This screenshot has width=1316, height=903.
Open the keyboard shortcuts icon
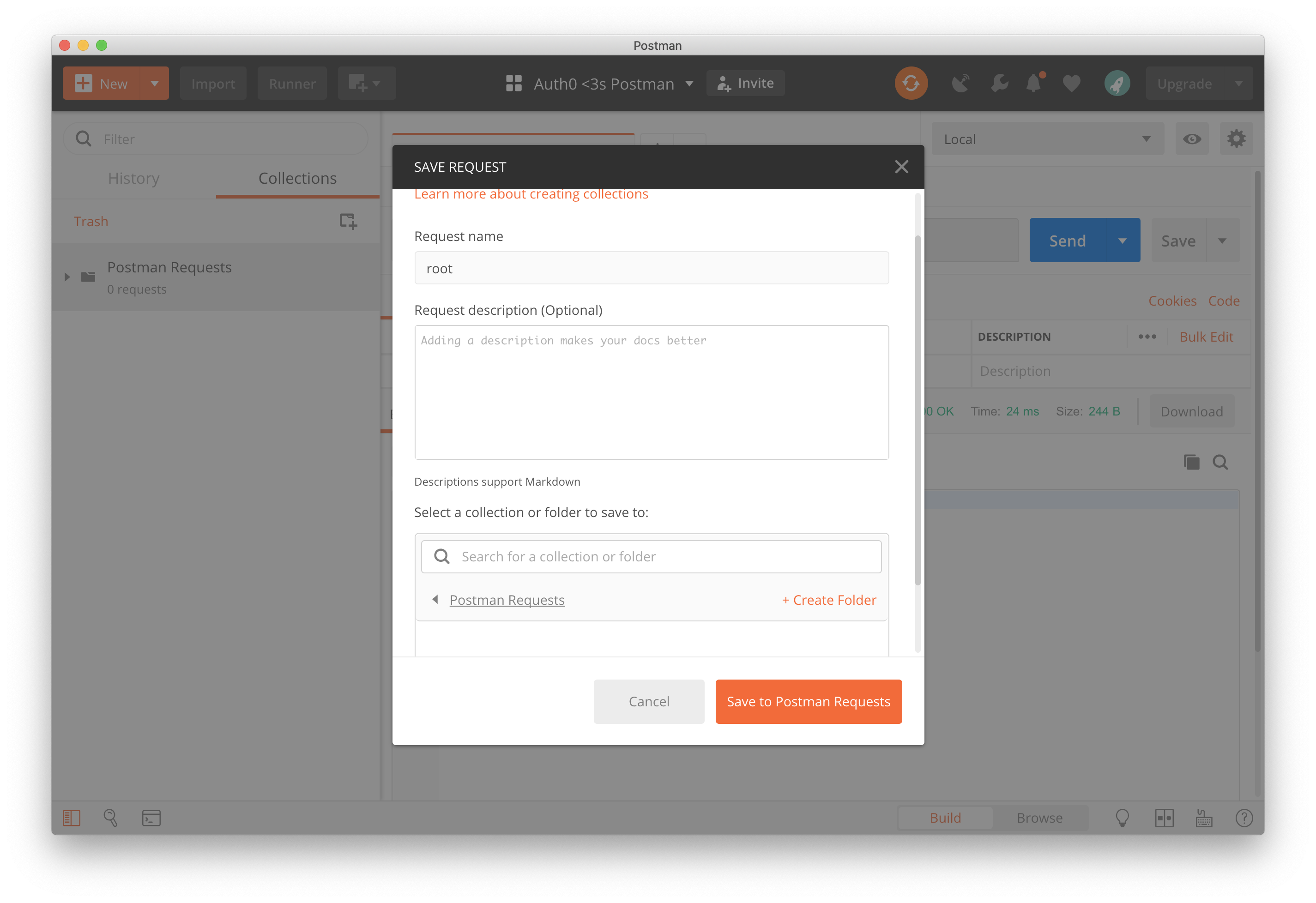[1203, 818]
